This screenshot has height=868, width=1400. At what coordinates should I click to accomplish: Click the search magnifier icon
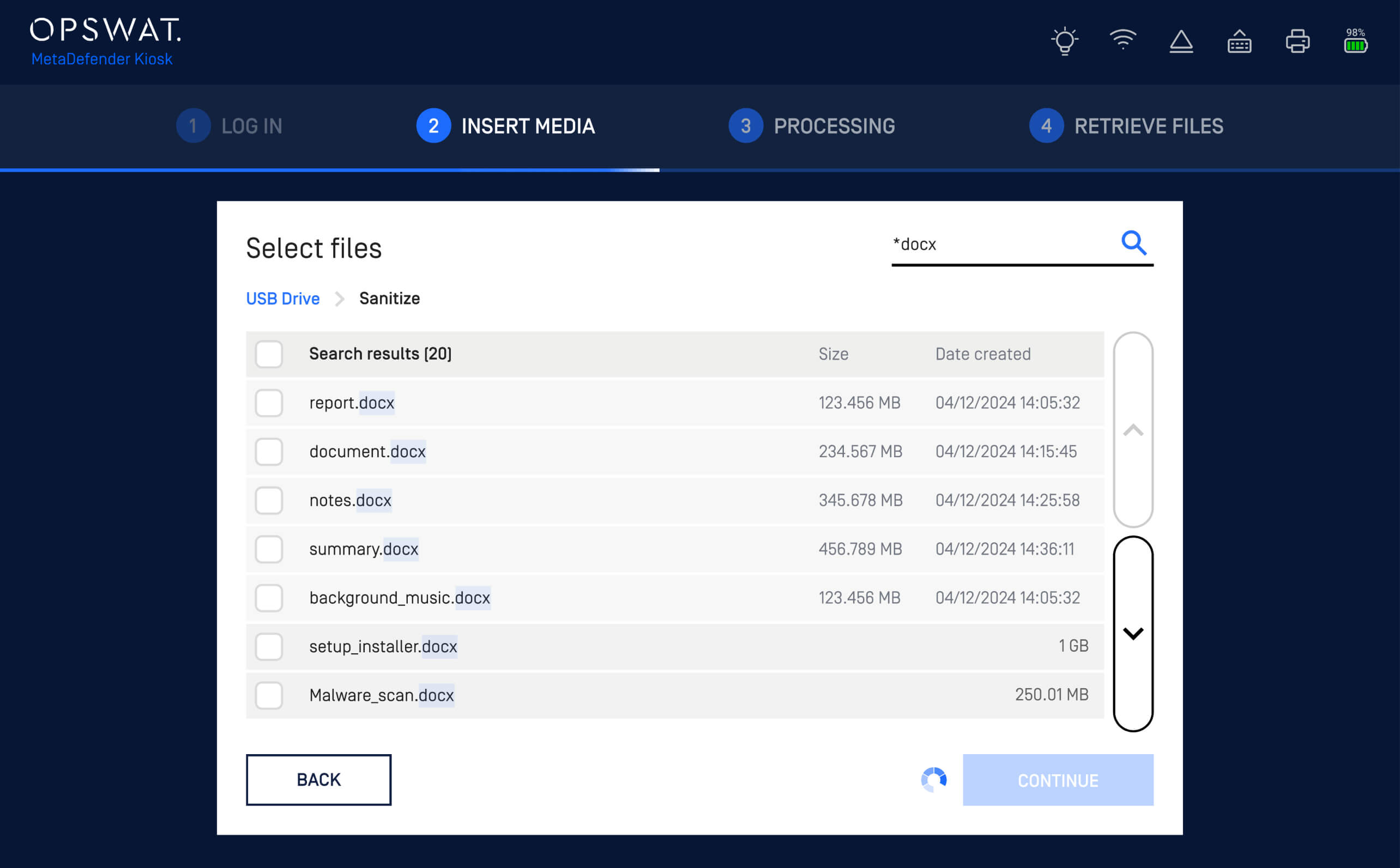click(1133, 244)
